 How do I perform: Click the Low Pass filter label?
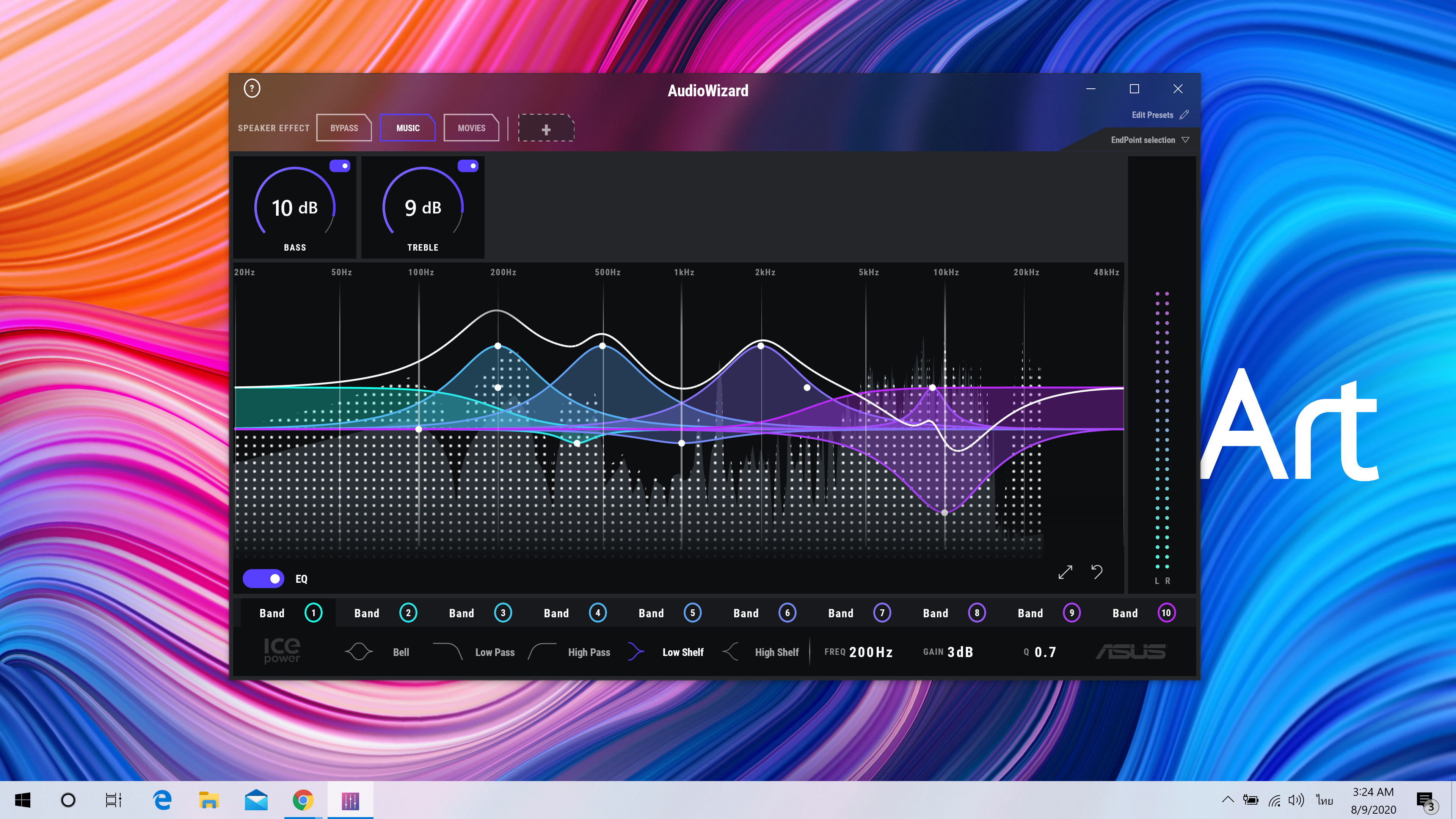click(494, 652)
